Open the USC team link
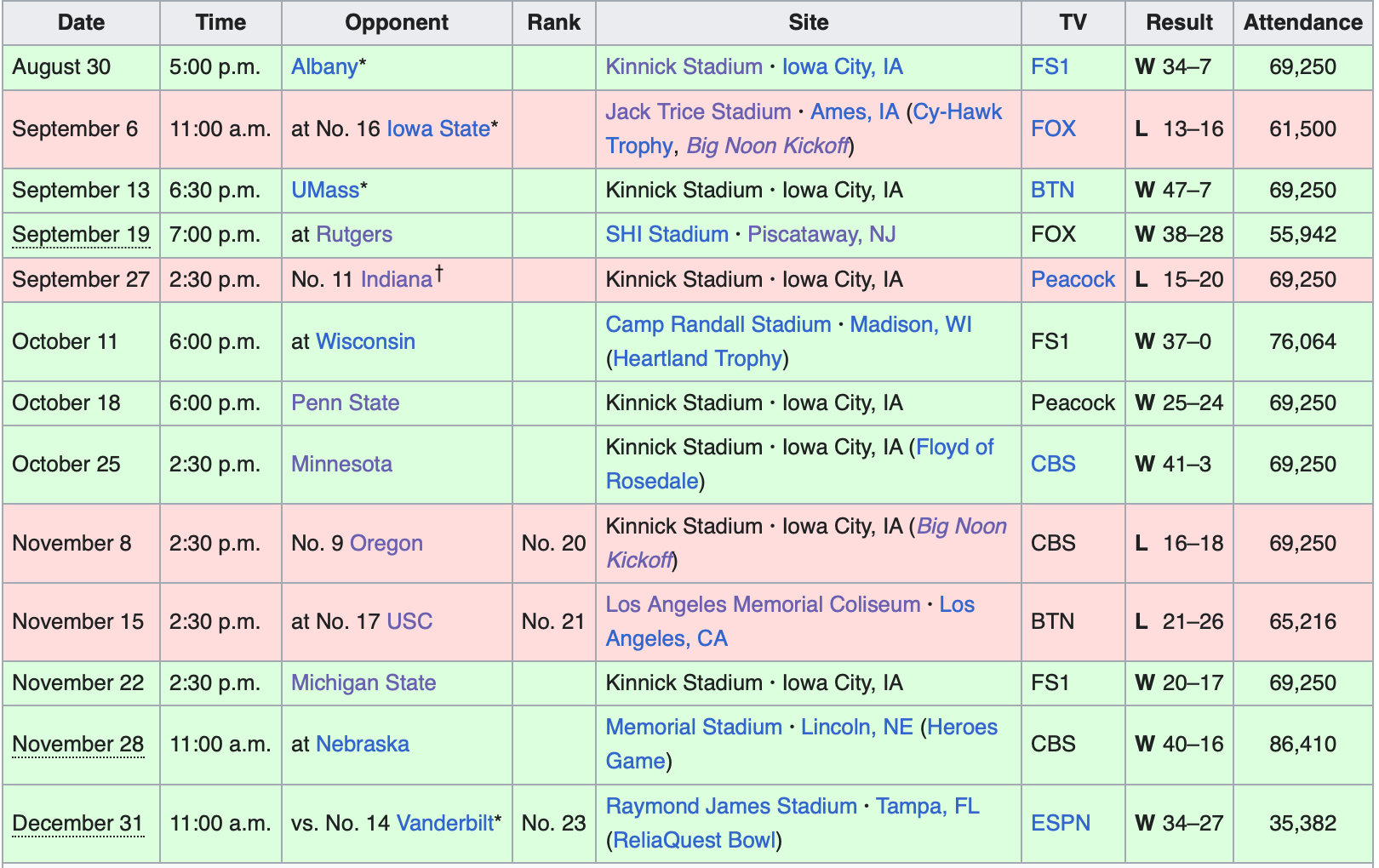1379x868 pixels. click(409, 622)
